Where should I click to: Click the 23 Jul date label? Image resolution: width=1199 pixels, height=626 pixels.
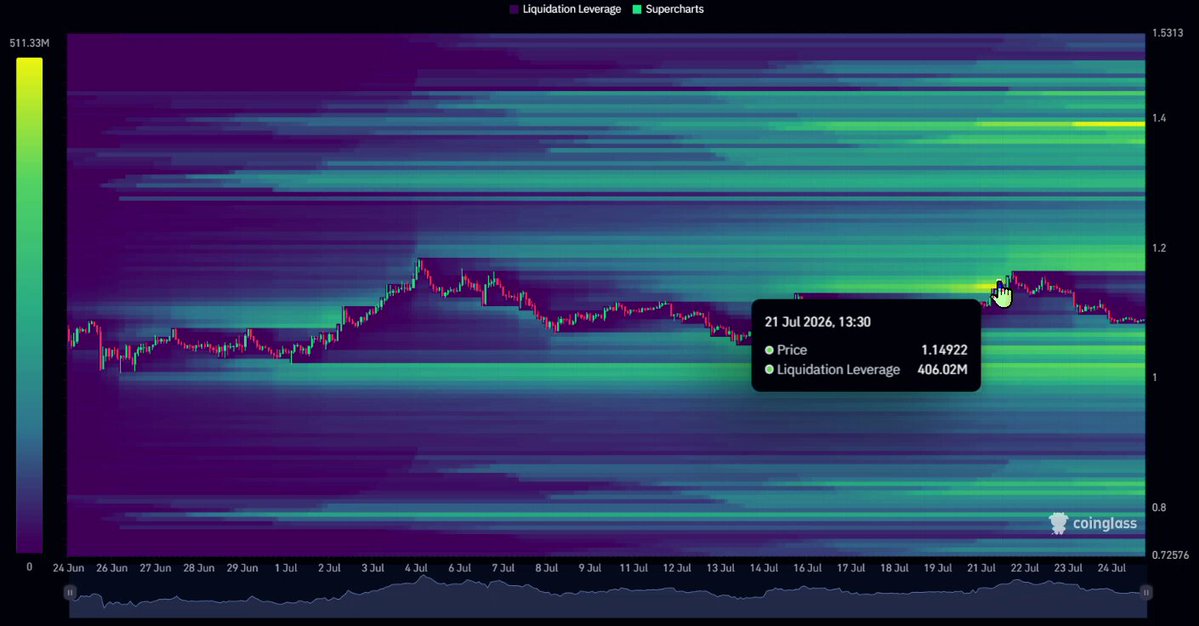coord(1068,568)
